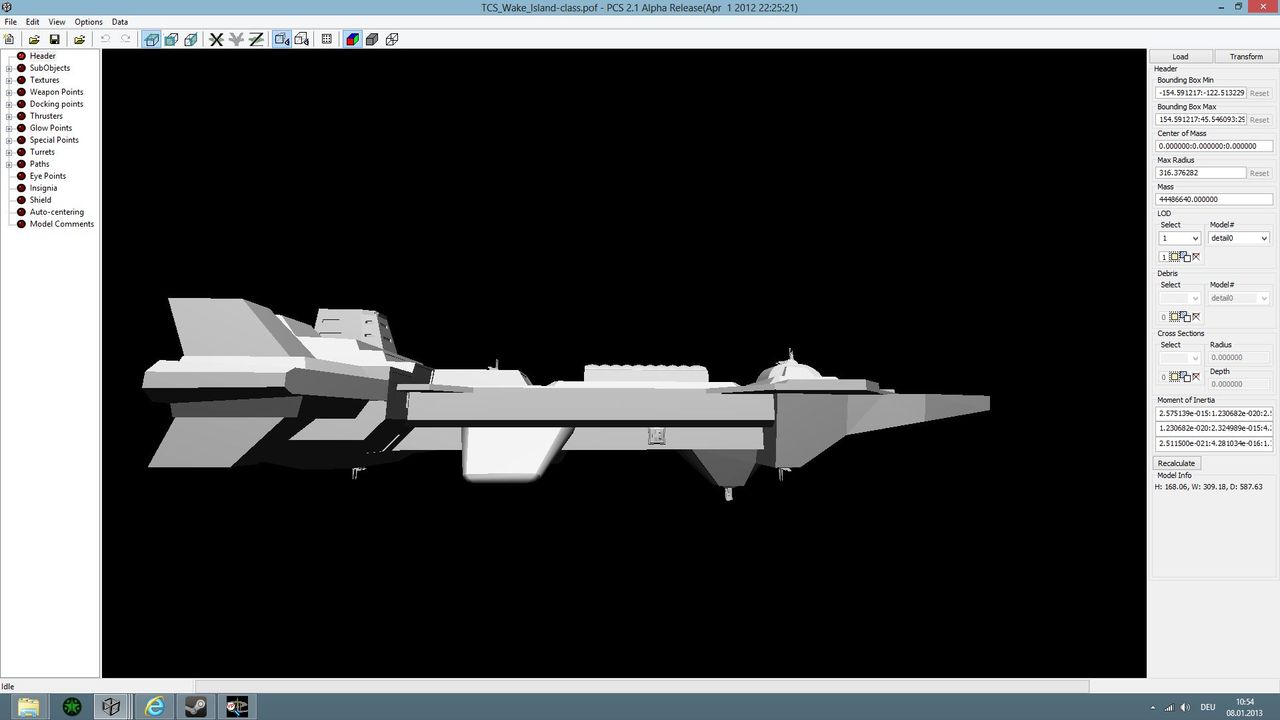Click the dotted grid toolbar icon
This screenshot has width=1280, height=720.
pos(326,39)
